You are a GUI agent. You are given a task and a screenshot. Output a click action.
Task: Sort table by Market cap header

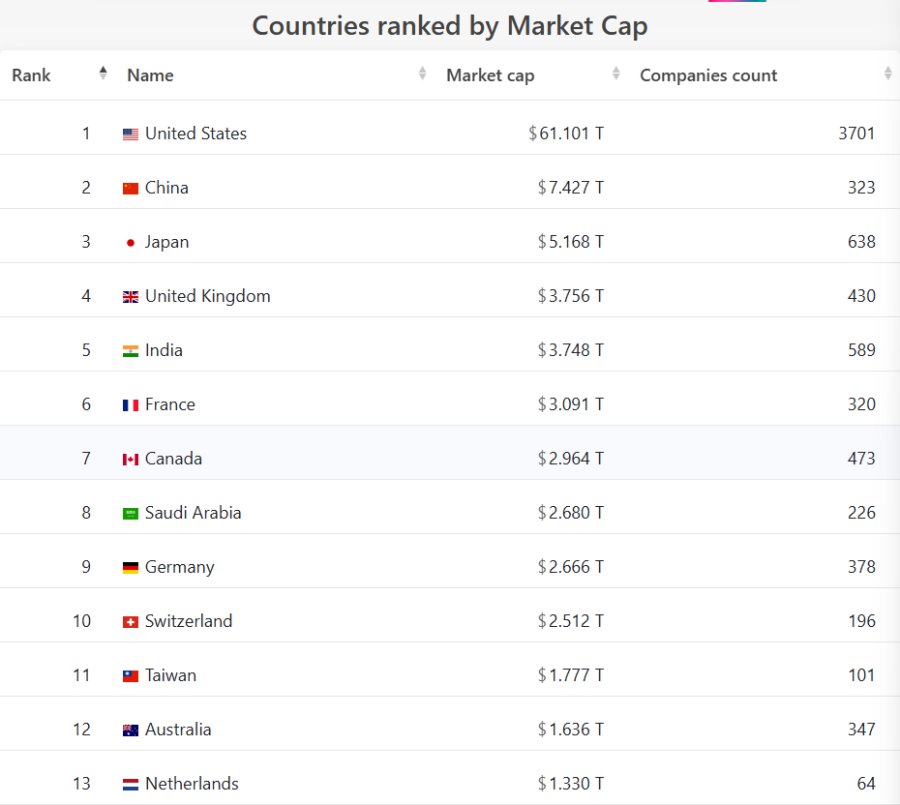pos(490,75)
